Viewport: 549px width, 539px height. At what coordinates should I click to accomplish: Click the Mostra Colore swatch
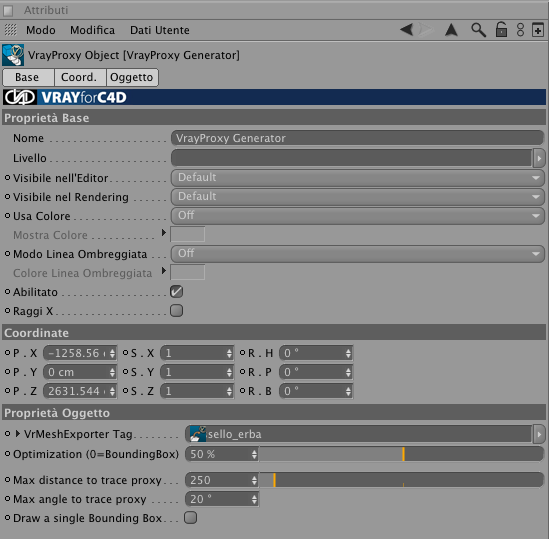coord(188,234)
